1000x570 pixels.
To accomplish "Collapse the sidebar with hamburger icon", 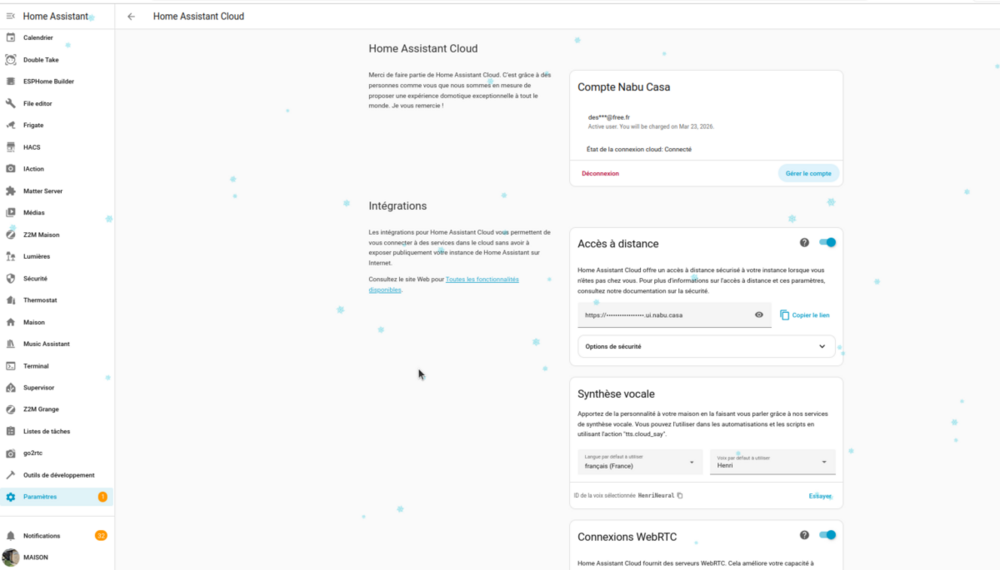I will (x=10, y=16).
